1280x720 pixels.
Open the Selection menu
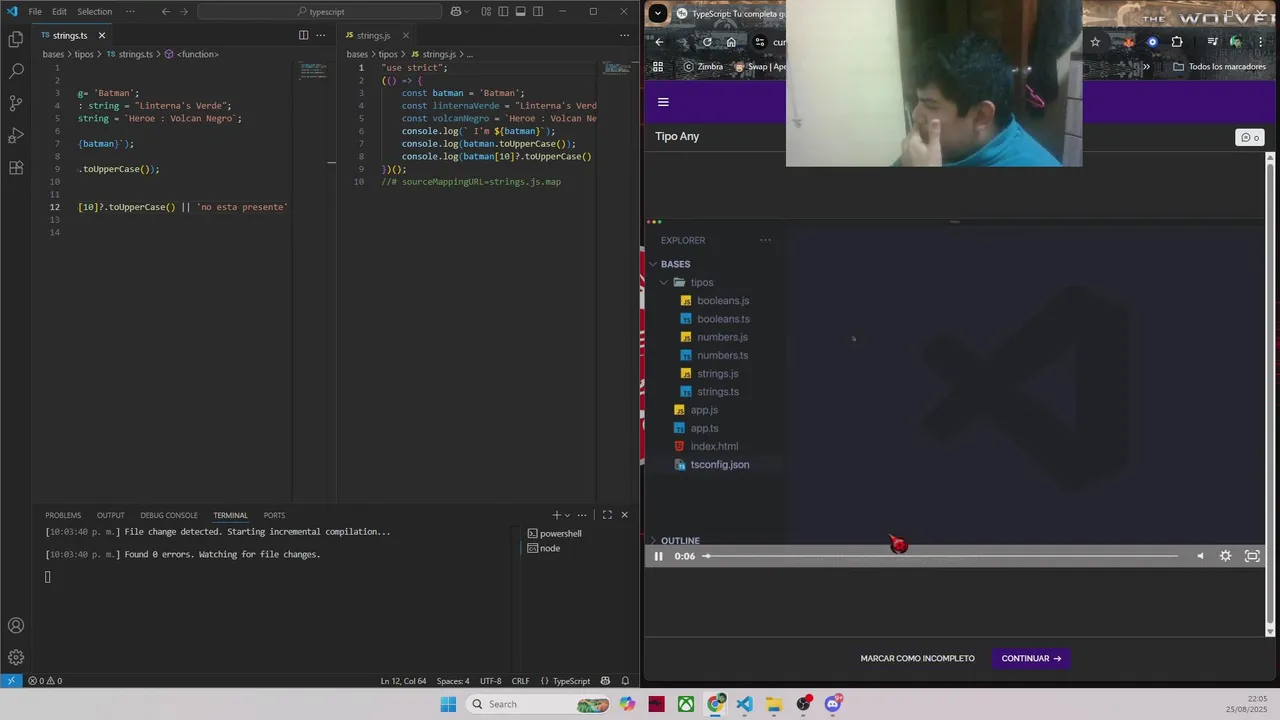[x=95, y=12]
